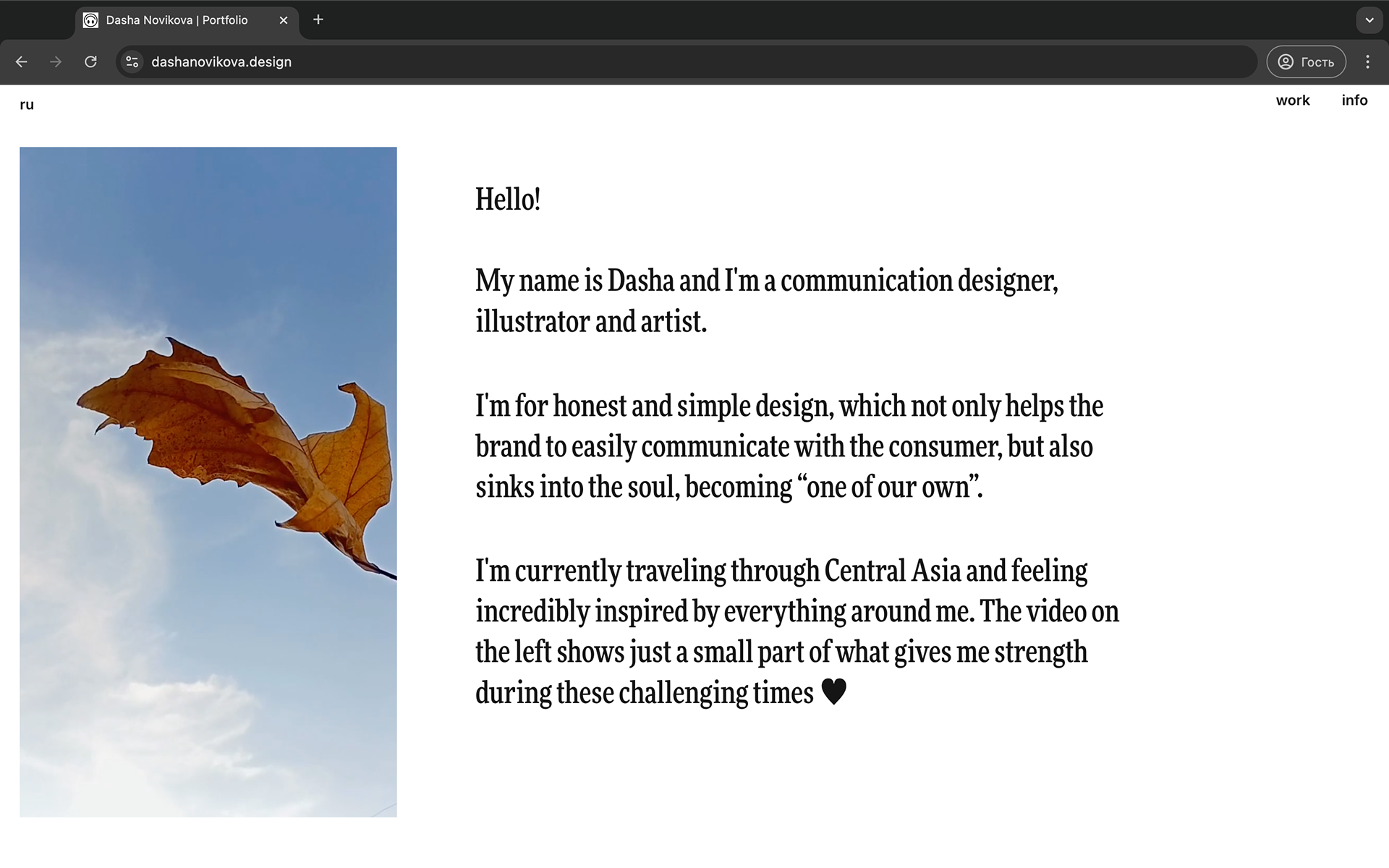Switch site language via ru link
The width and height of the screenshot is (1389, 868).
[27, 105]
